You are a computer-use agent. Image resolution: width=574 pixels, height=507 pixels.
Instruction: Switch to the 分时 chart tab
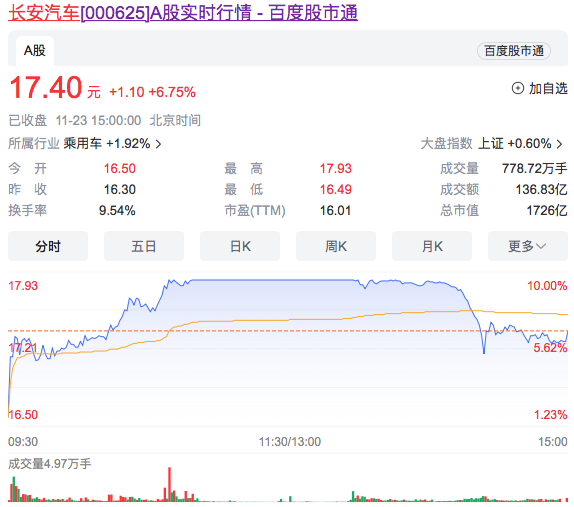coord(48,246)
